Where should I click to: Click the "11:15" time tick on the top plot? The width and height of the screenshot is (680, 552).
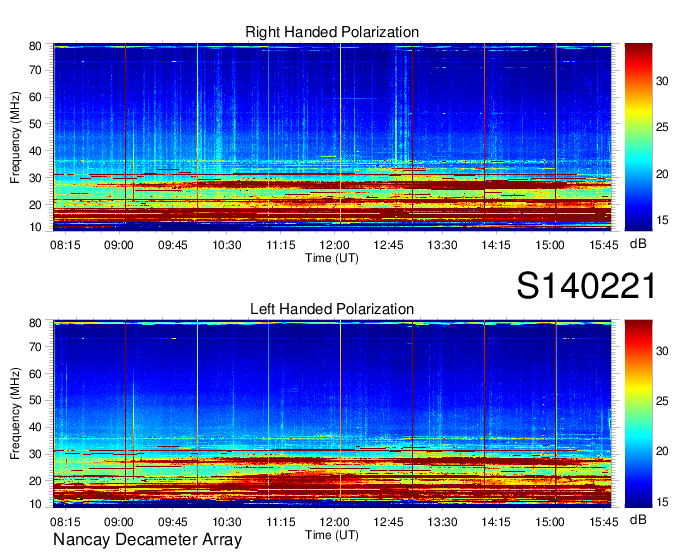pos(281,245)
